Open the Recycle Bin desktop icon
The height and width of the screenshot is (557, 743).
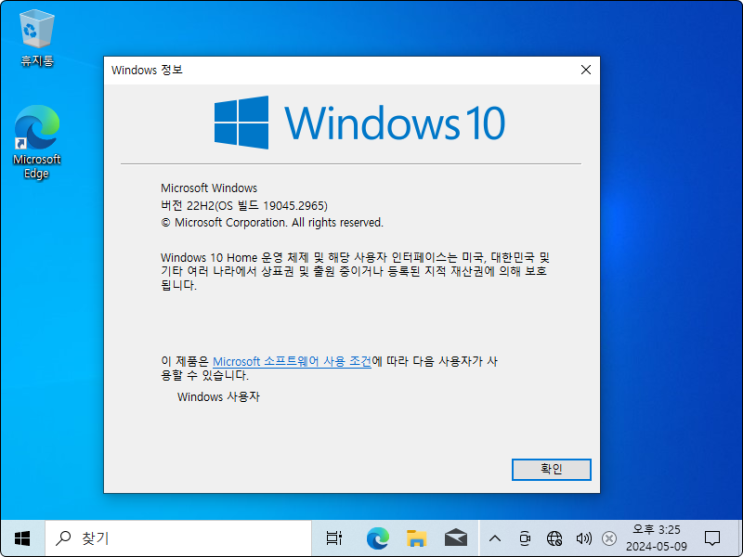point(36,39)
